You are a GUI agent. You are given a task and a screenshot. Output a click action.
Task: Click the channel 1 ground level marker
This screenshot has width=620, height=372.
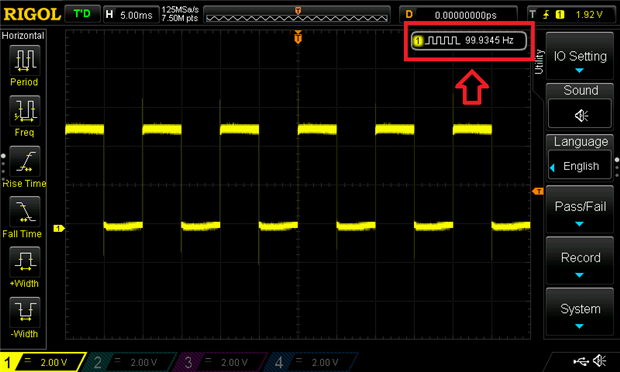(x=59, y=228)
